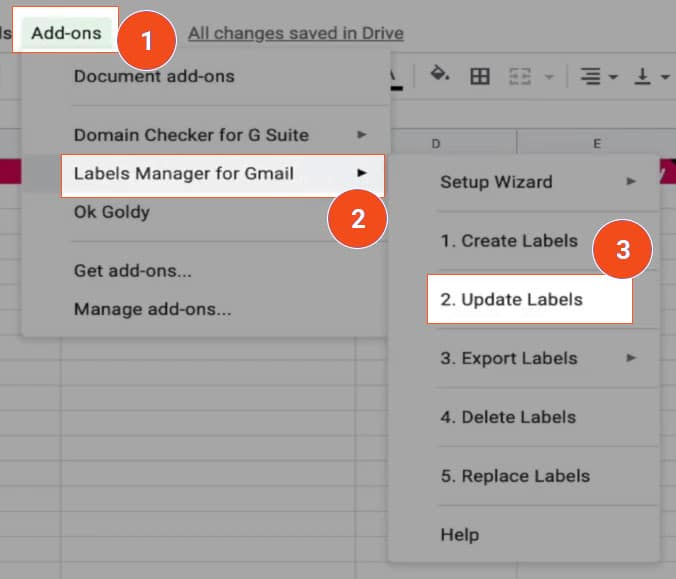Open the Add-ons menu
The image size is (676, 579).
66,33
